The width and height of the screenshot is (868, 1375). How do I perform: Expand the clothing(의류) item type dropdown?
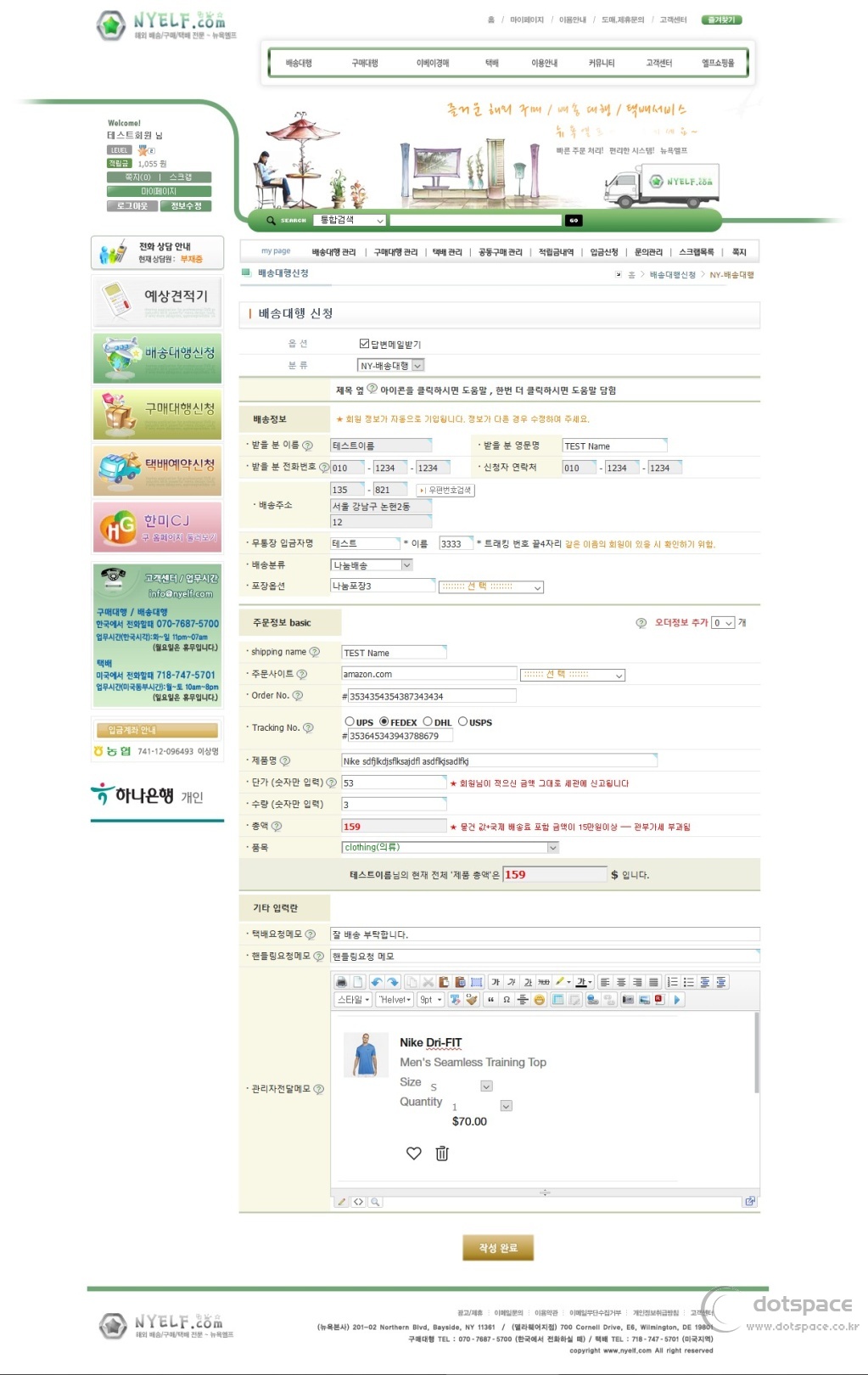[451, 847]
